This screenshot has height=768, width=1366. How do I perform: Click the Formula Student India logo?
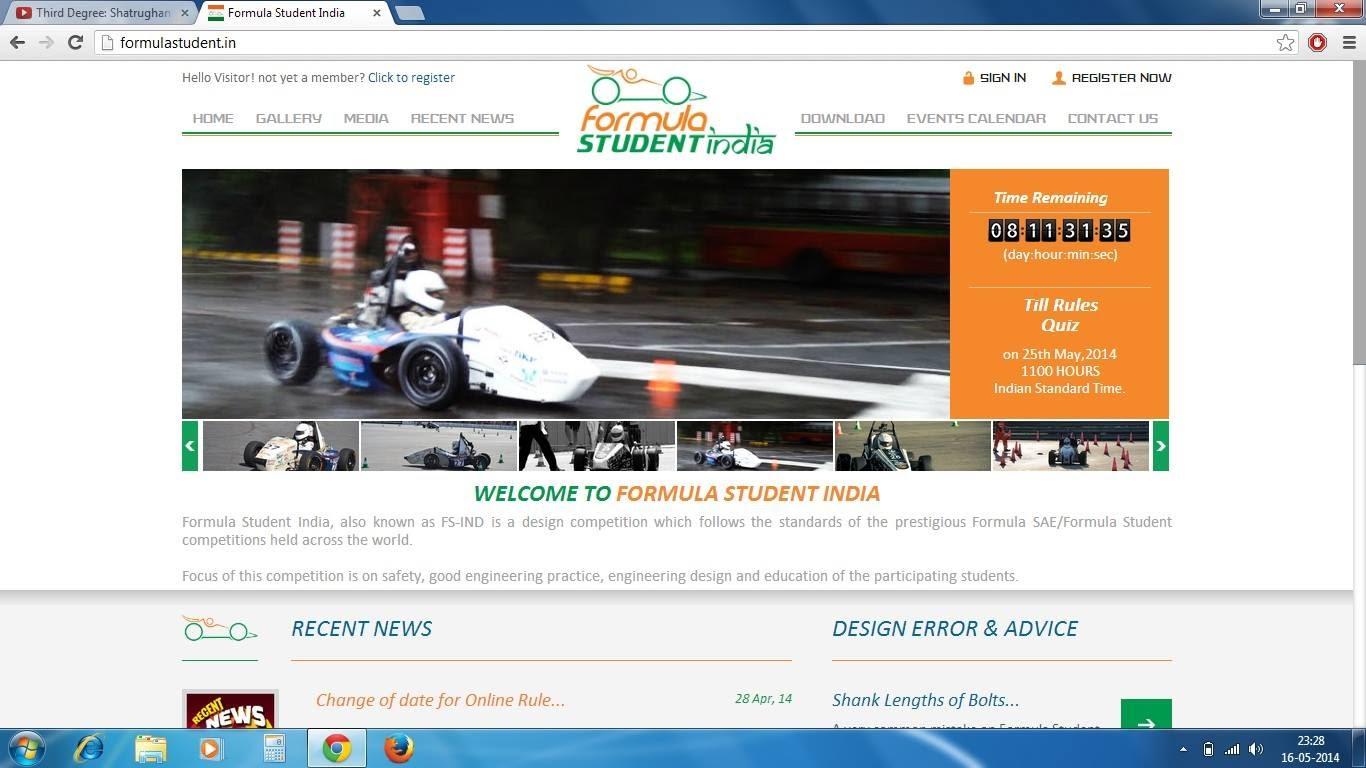pyautogui.click(x=676, y=110)
